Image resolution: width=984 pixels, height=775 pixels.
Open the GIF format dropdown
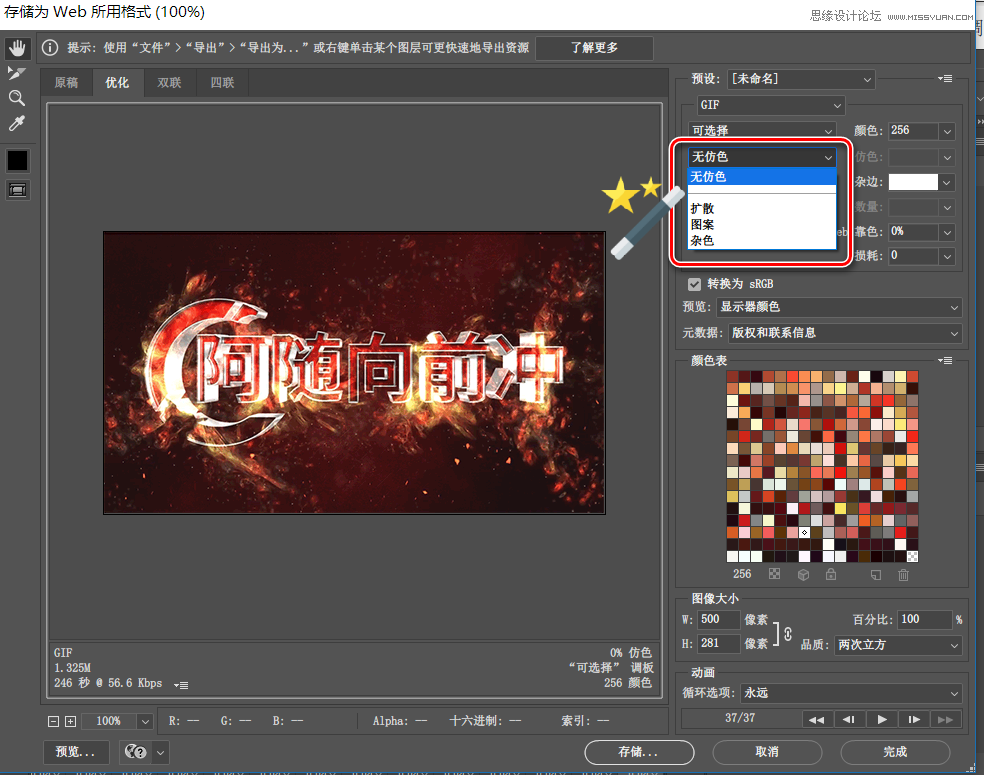770,104
